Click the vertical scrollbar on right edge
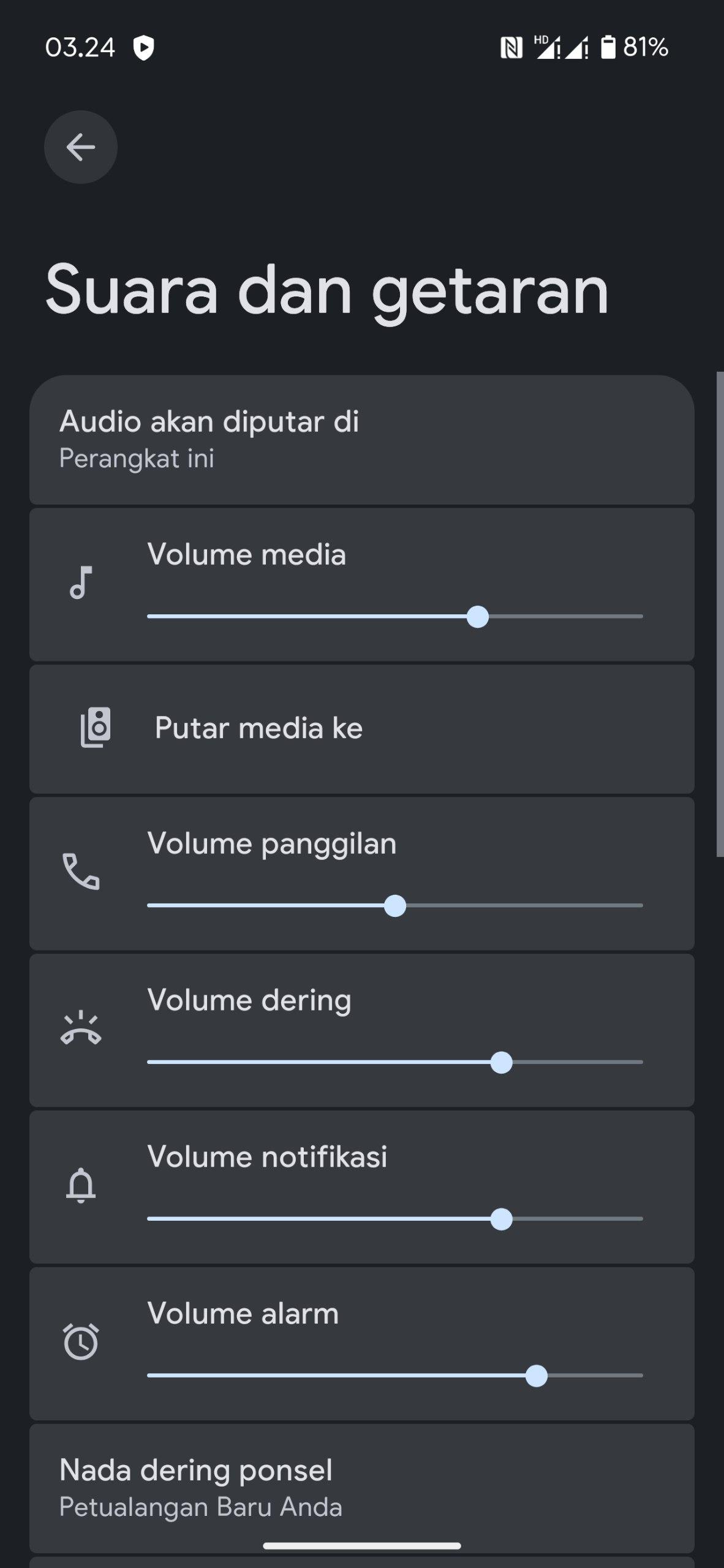The height and width of the screenshot is (1568, 724). pyautogui.click(x=720, y=614)
